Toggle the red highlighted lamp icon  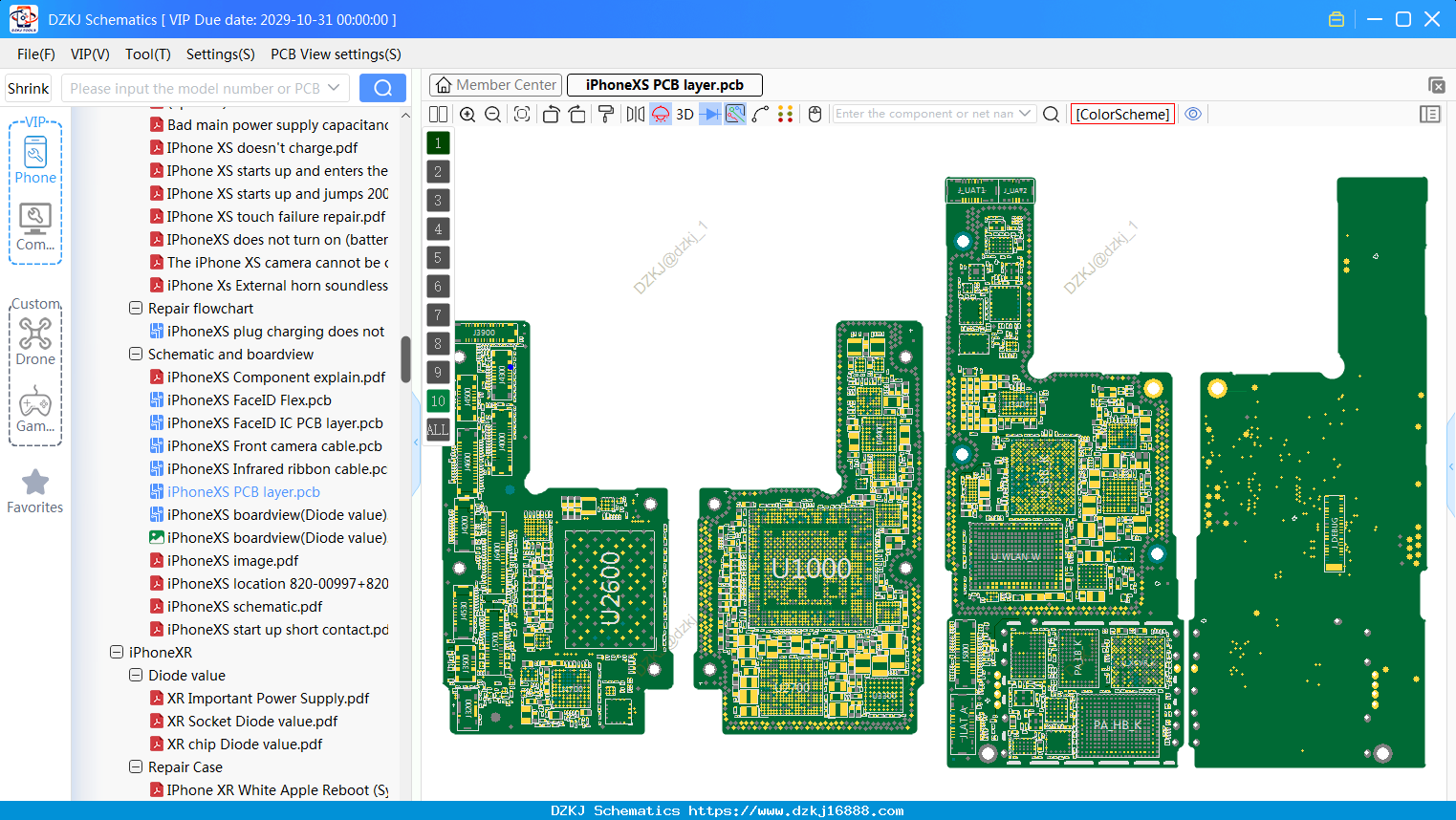click(661, 114)
